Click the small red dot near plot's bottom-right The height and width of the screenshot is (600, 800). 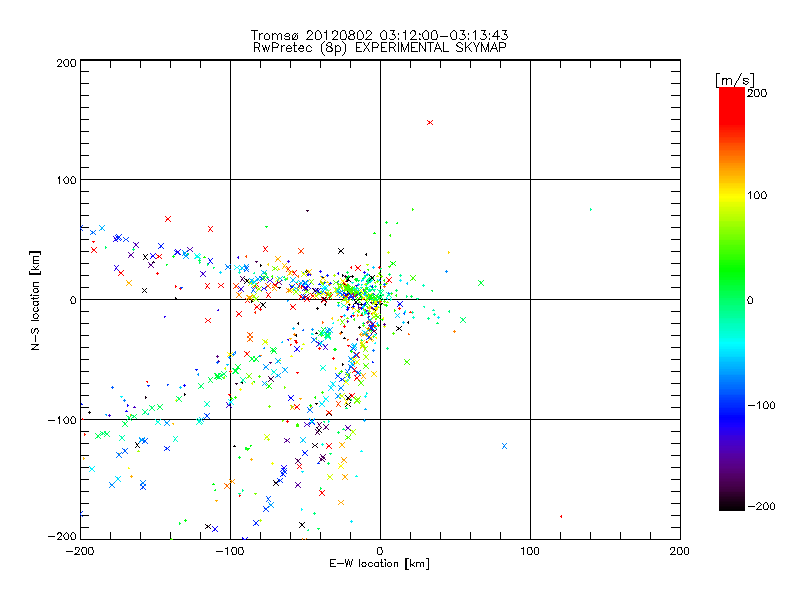[x=561, y=516]
